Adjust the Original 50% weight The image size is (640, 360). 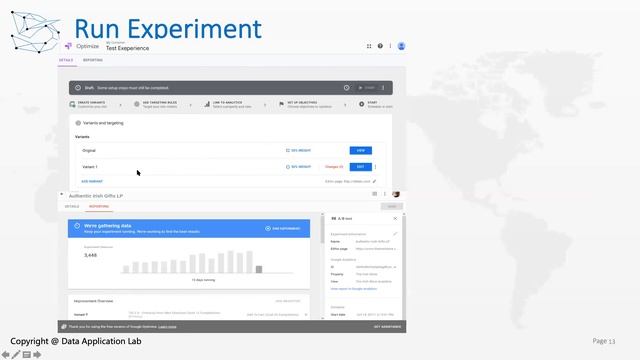298,151
